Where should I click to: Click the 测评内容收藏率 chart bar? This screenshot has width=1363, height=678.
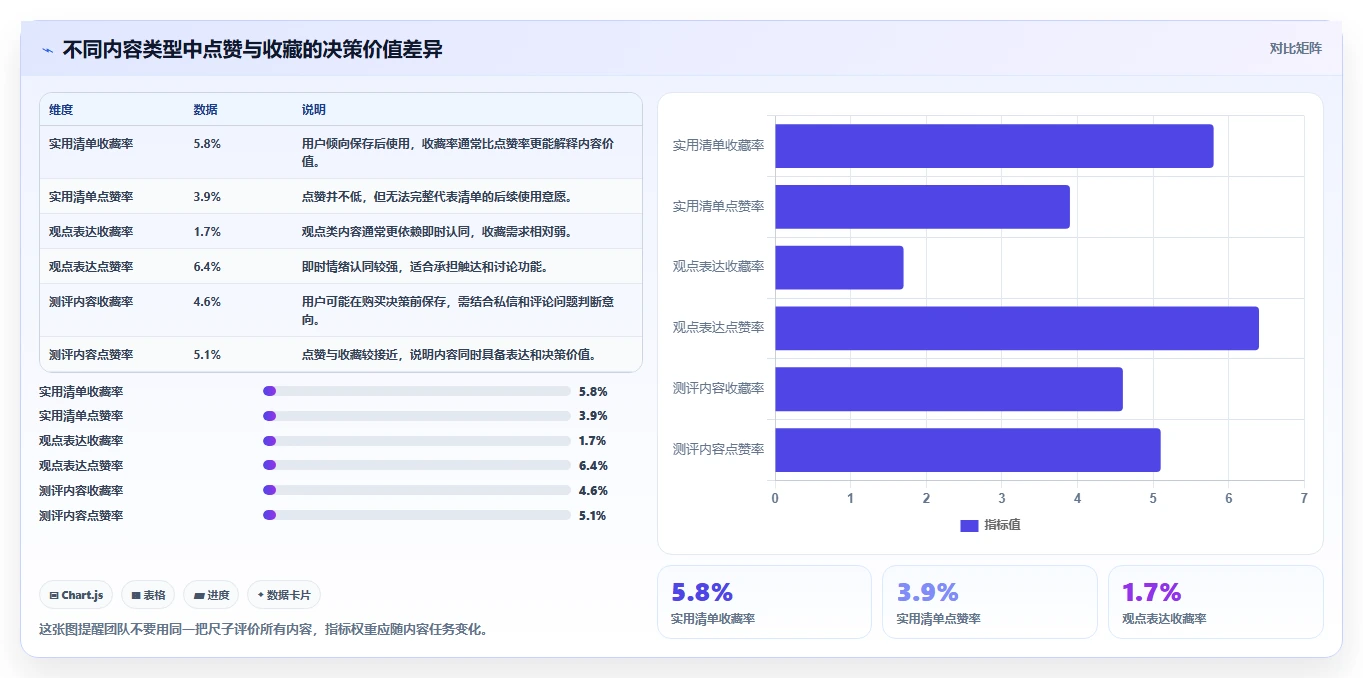point(949,389)
